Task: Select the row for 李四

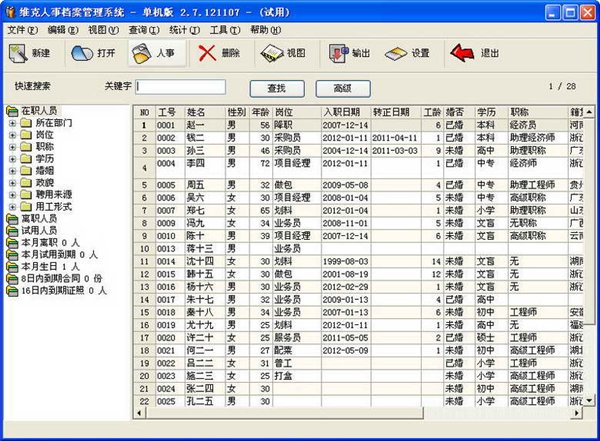Action: click(358, 168)
